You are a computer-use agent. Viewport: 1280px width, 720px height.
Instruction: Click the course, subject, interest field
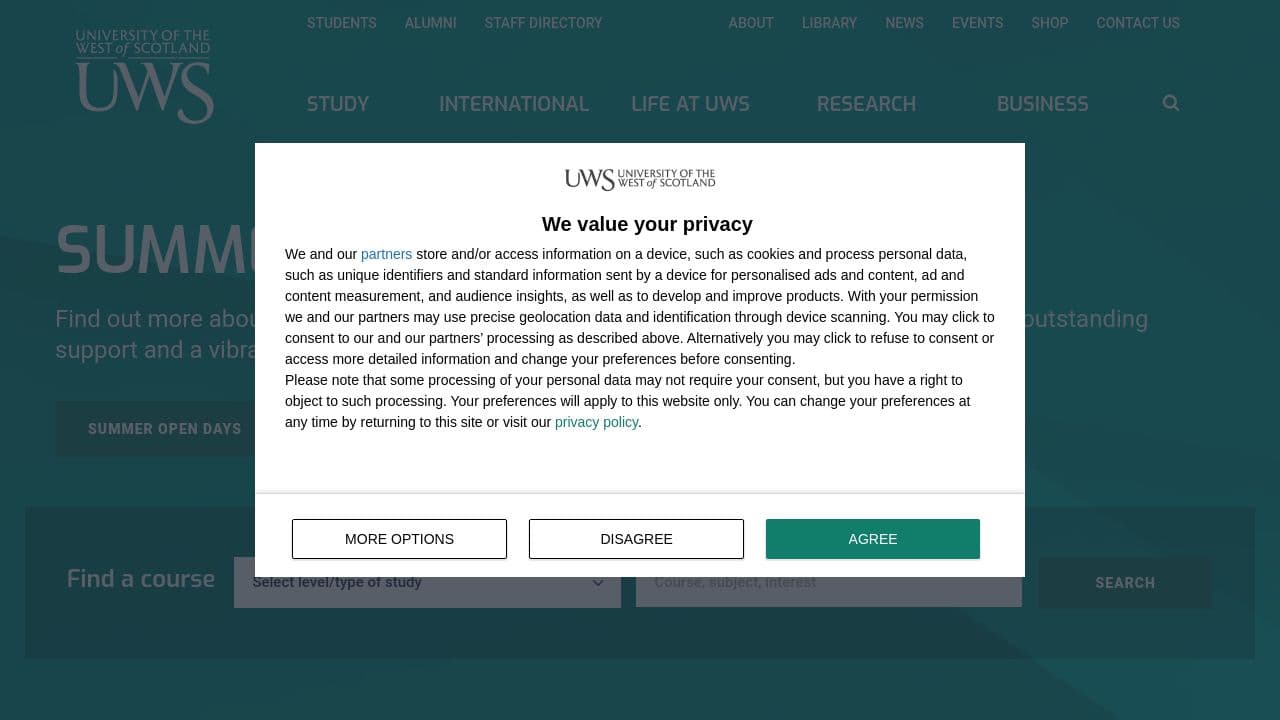(x=828, y=582)
